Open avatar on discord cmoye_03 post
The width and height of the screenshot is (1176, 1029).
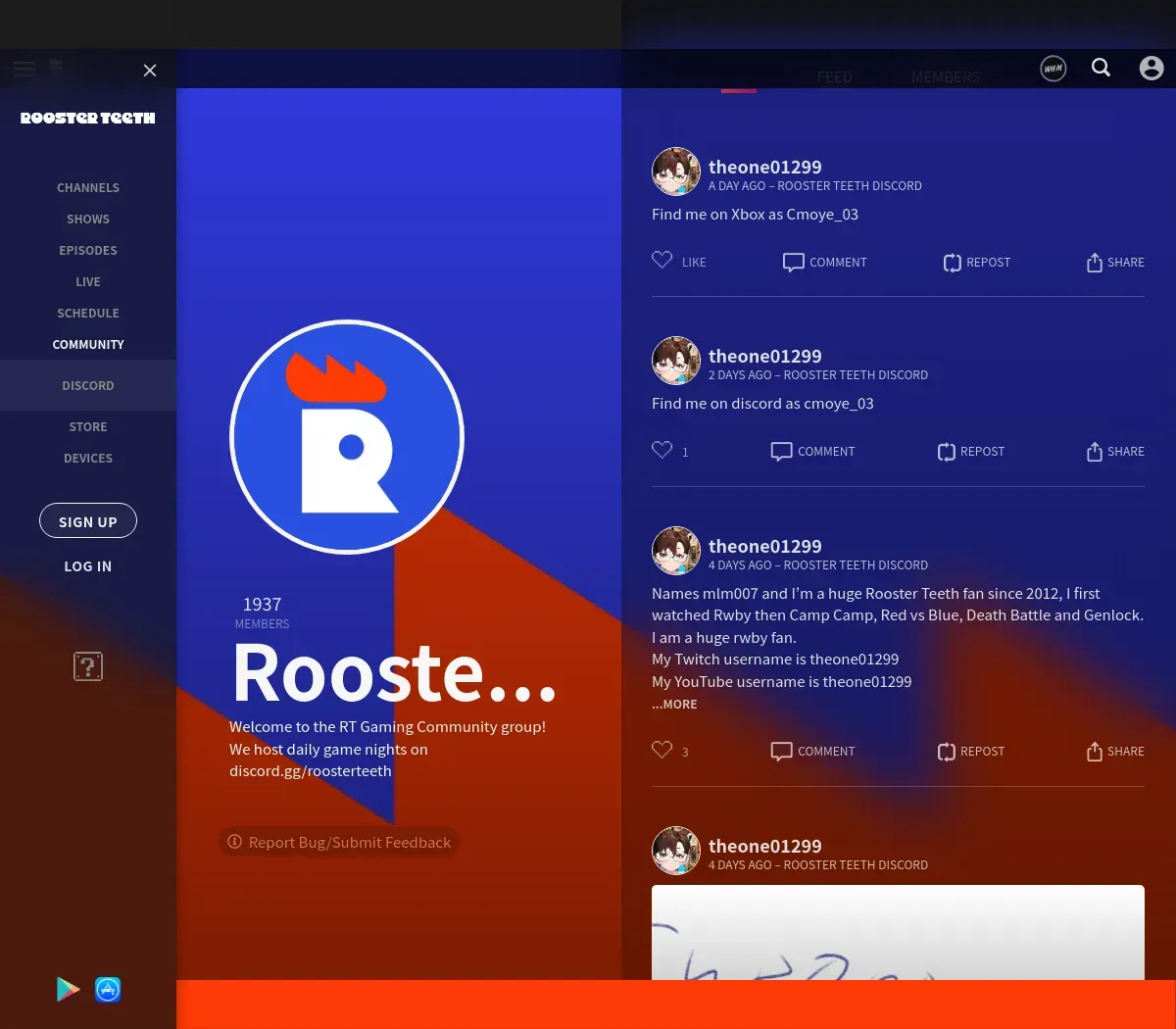coord(676,361)
